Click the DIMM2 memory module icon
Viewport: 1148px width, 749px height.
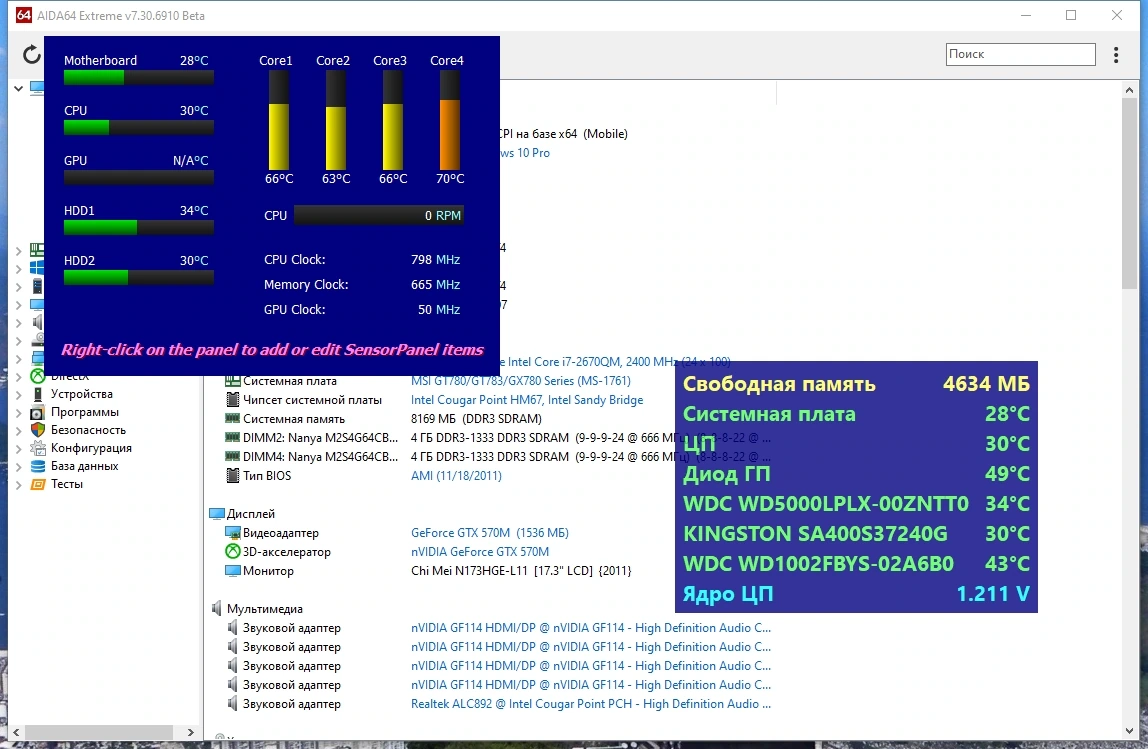(233, 438)
